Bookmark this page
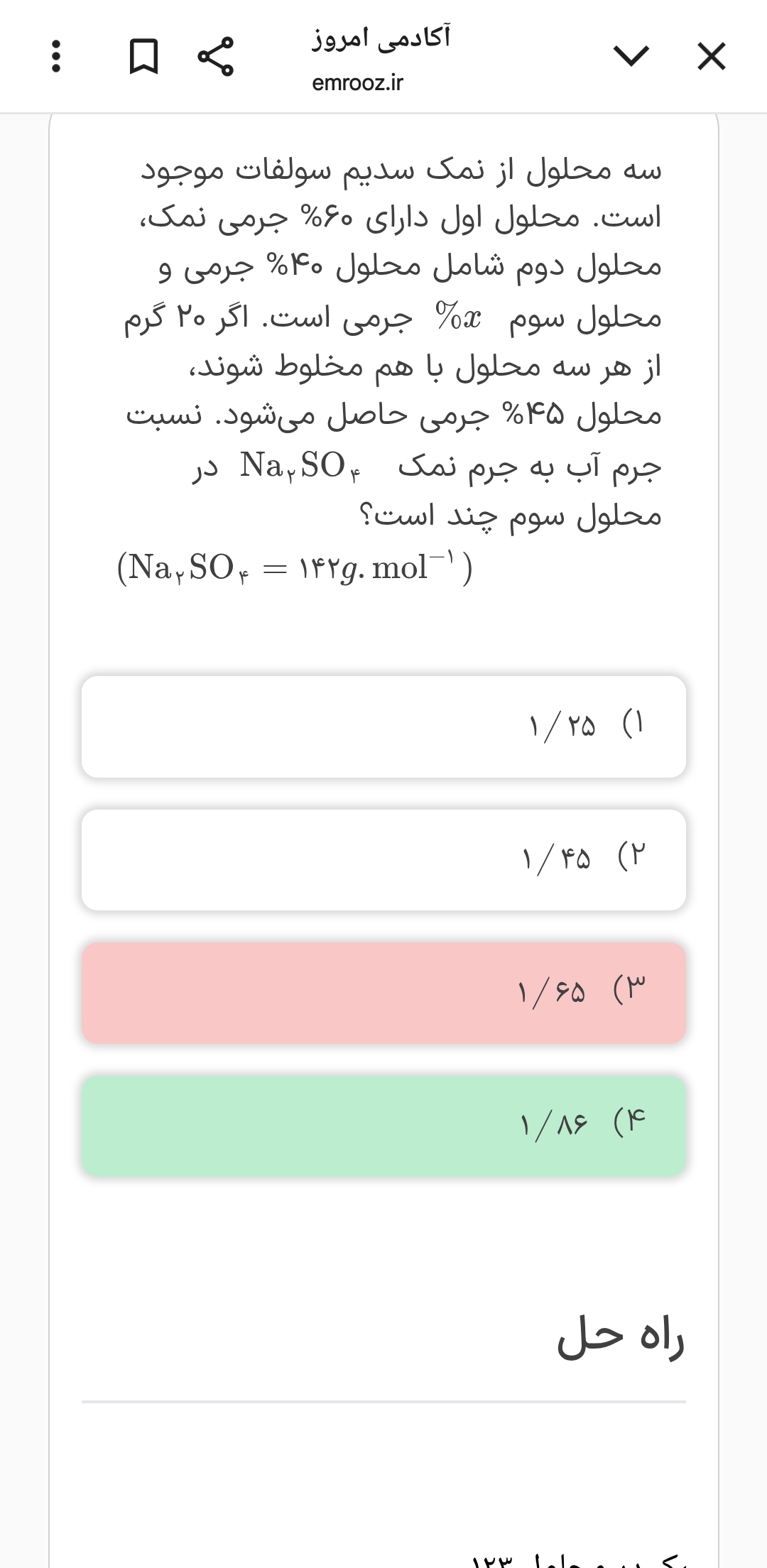This screenshot has width=767, height=1568. 143,56
